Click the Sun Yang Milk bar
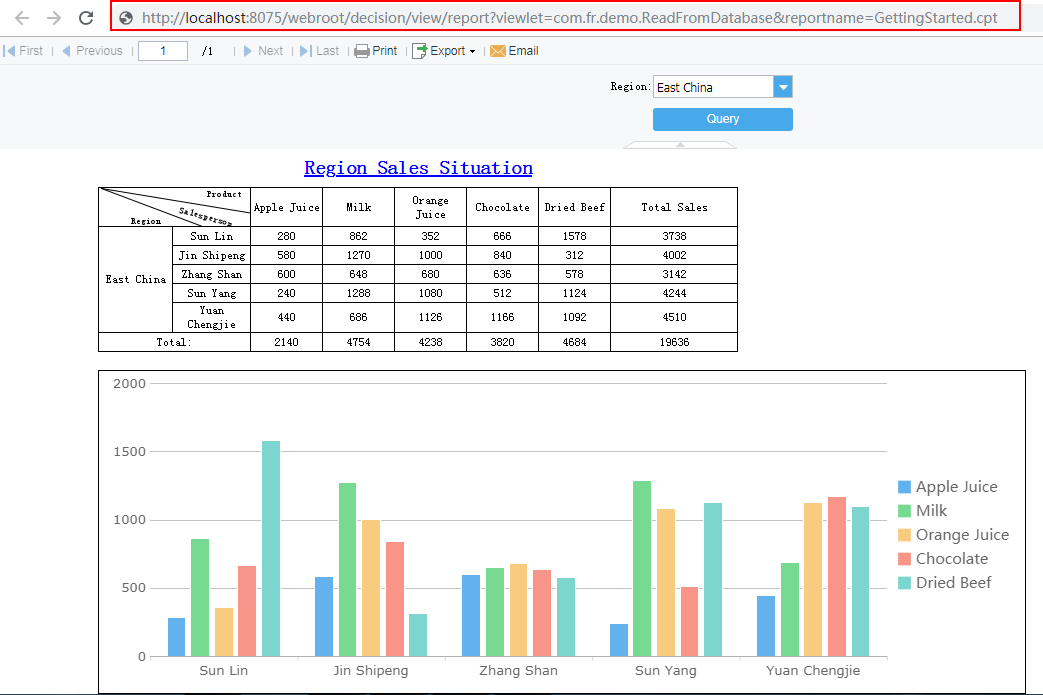 coord(642,569)
